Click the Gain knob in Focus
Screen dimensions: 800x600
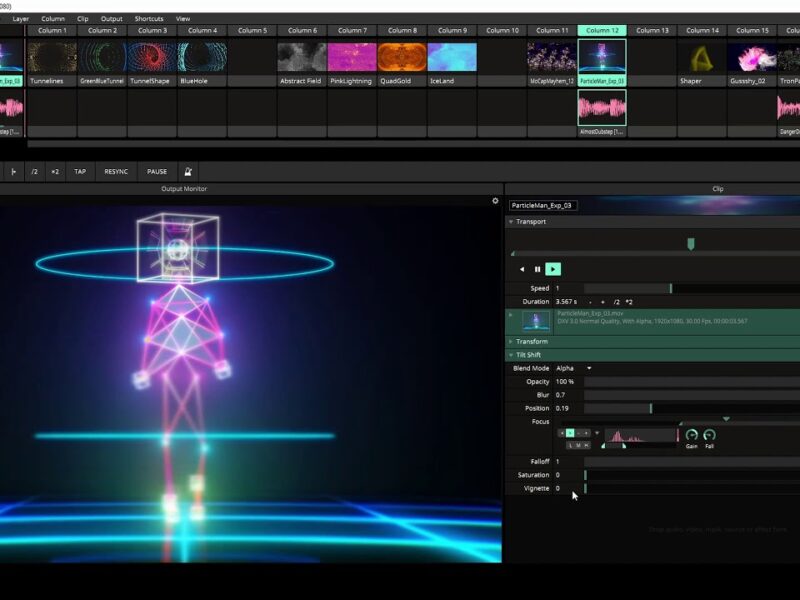(691, 435)
